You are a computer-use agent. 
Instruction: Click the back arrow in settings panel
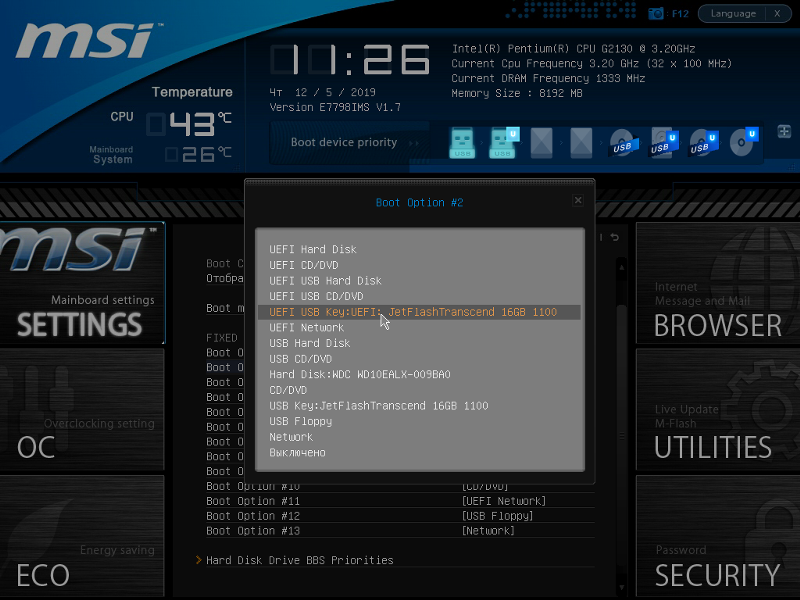[x=615, y=237]
